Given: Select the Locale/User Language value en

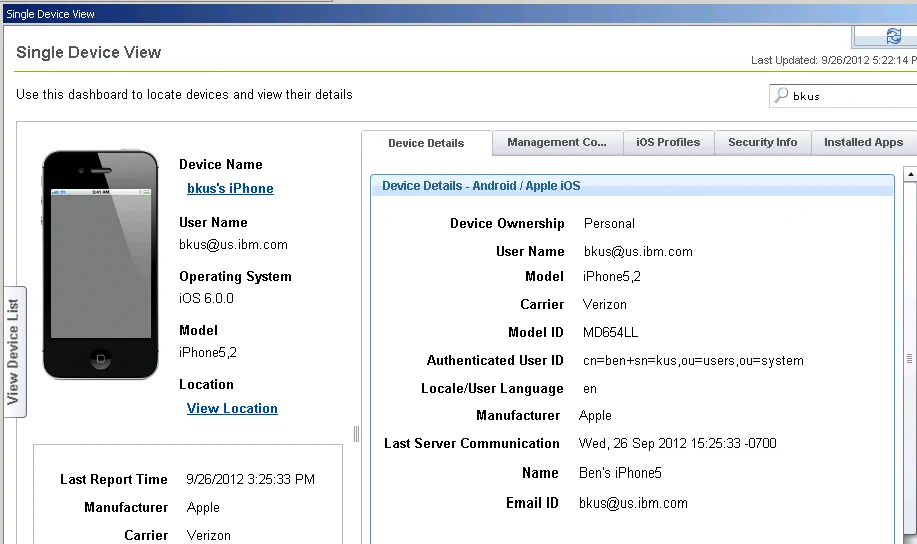Looking at the screenshot, I should pos(590,388).
